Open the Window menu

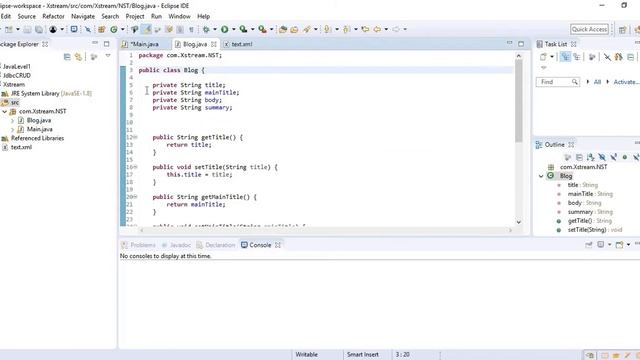tap(179, 16)
